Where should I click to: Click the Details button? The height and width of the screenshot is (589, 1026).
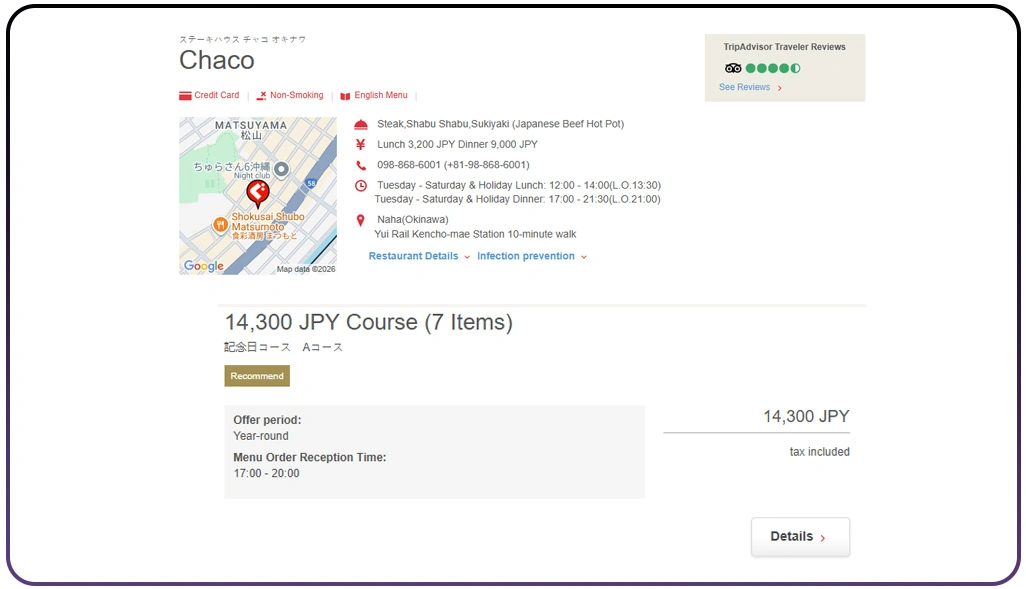point(799,536)
